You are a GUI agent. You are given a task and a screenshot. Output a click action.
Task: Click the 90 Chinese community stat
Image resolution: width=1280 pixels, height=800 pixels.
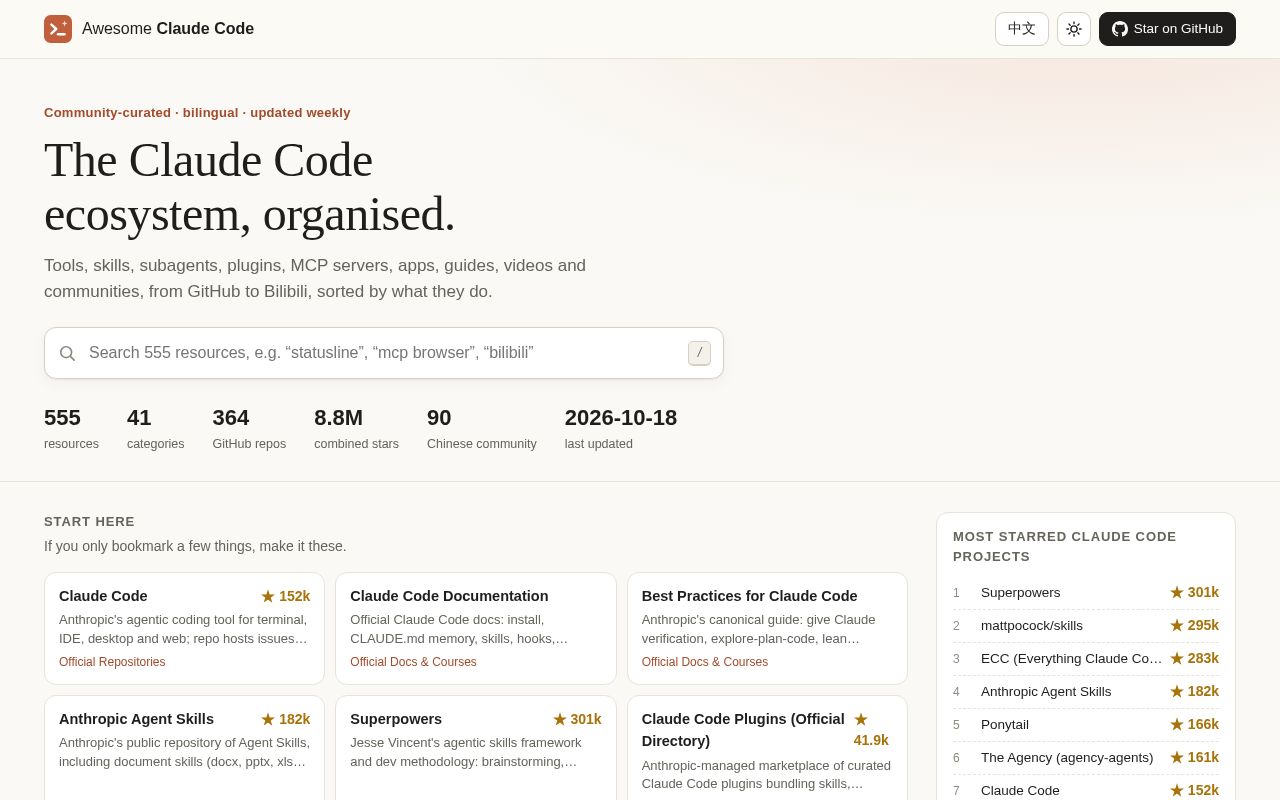tap(482, 428)
